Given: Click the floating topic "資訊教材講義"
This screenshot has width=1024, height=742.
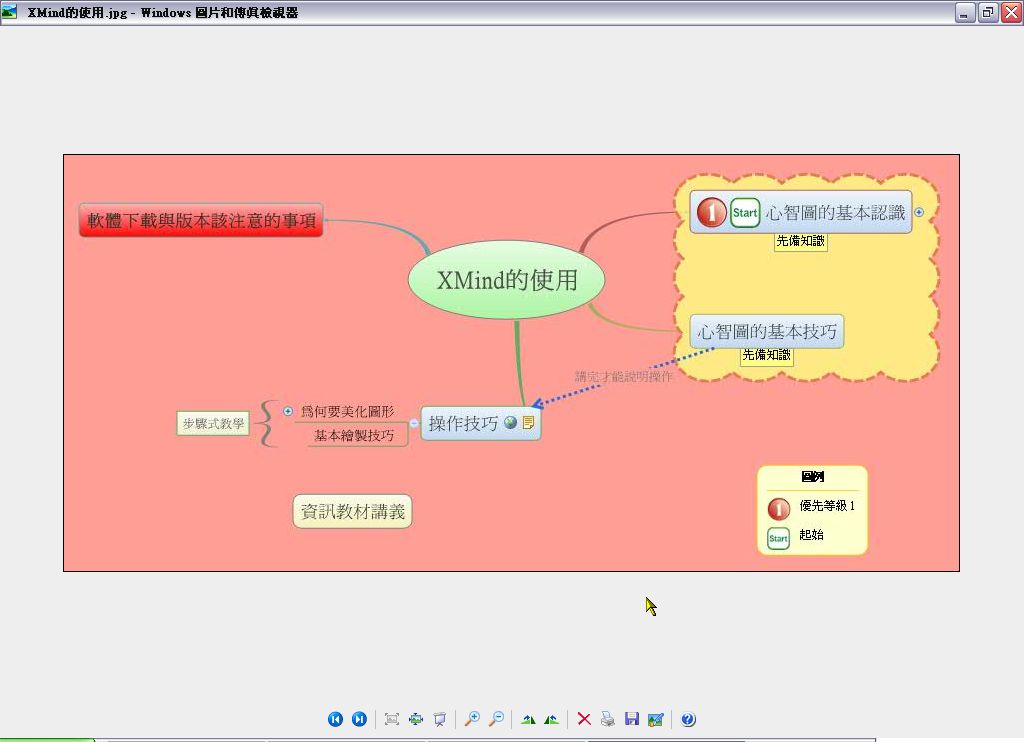Looking at the screenshot, I should pyautogui.click(x=353, y=511).
